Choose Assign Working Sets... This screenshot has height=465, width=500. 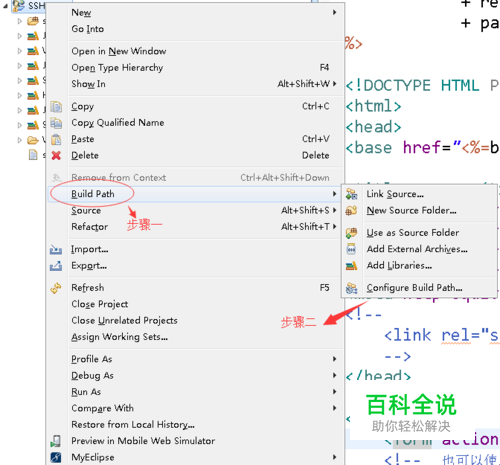[196, 337]
